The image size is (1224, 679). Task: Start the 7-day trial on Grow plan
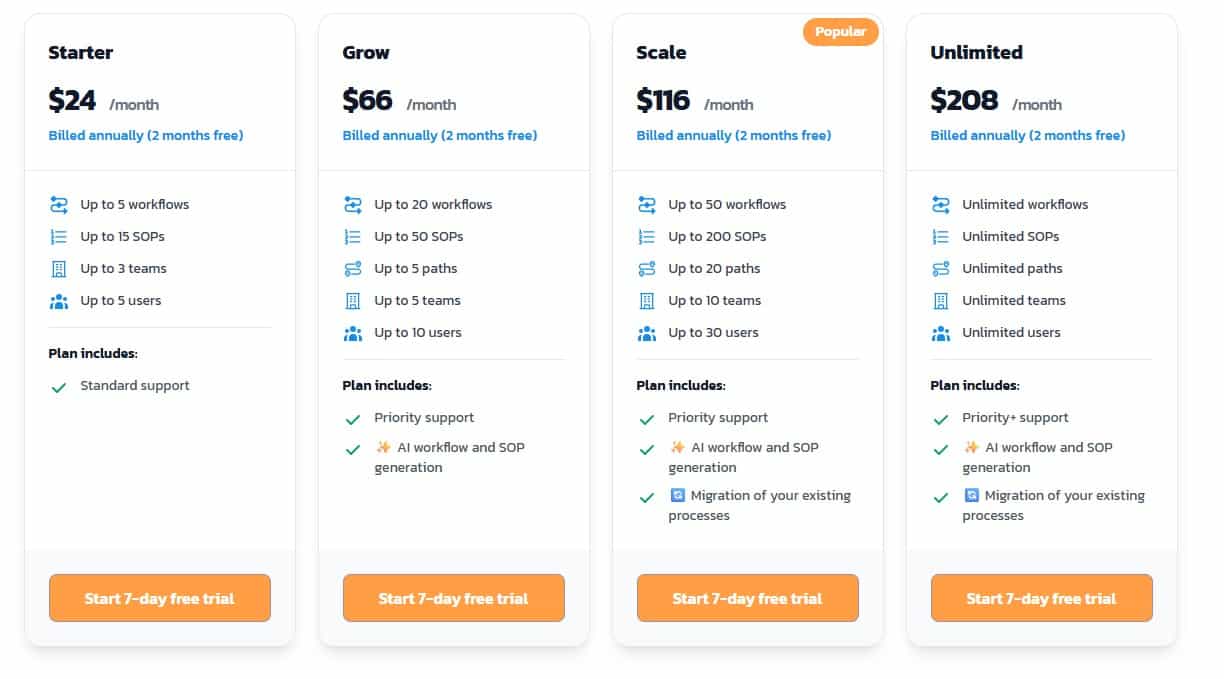pos(453,598)
